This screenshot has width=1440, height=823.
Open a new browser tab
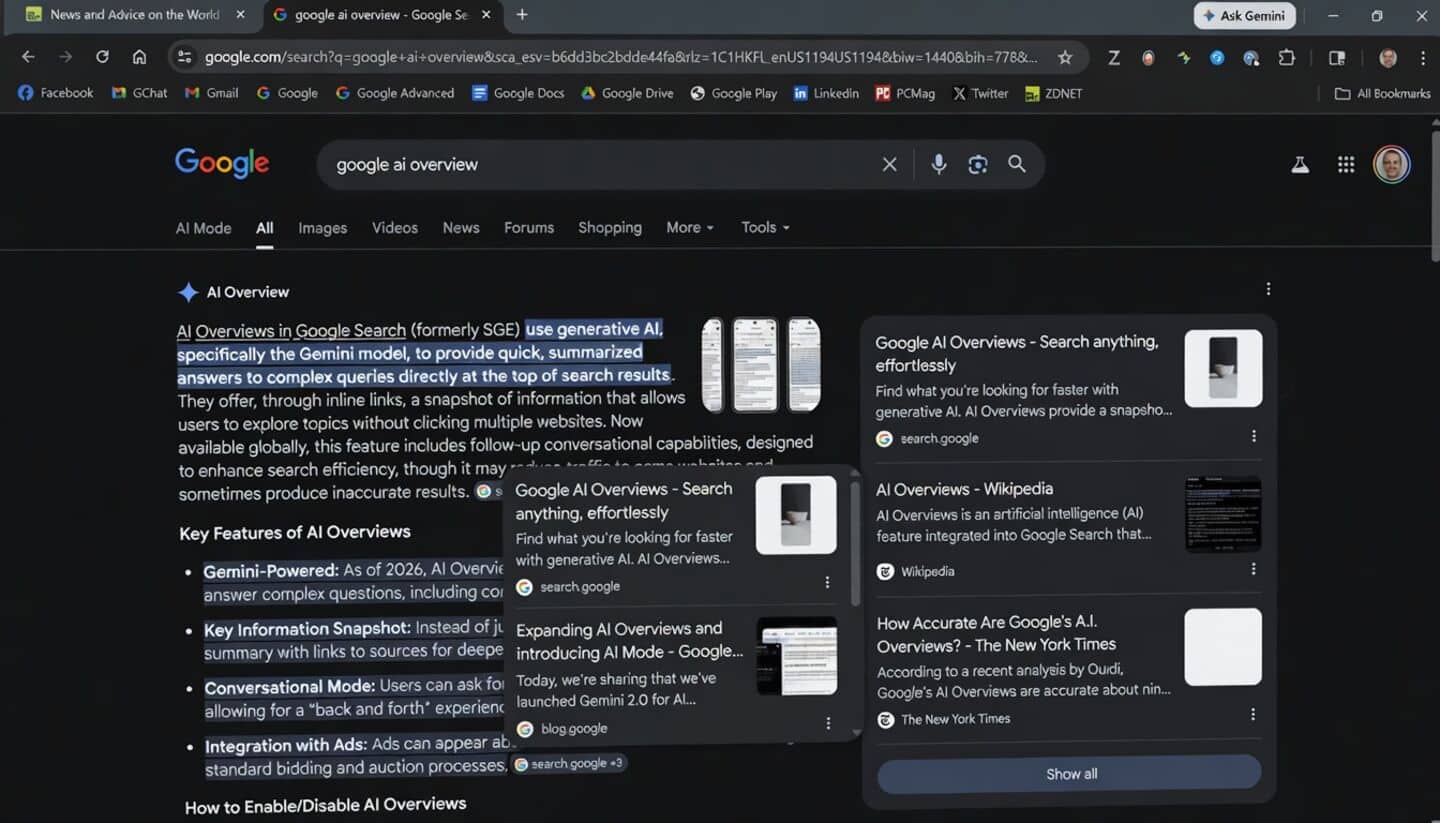pos(522,15)
